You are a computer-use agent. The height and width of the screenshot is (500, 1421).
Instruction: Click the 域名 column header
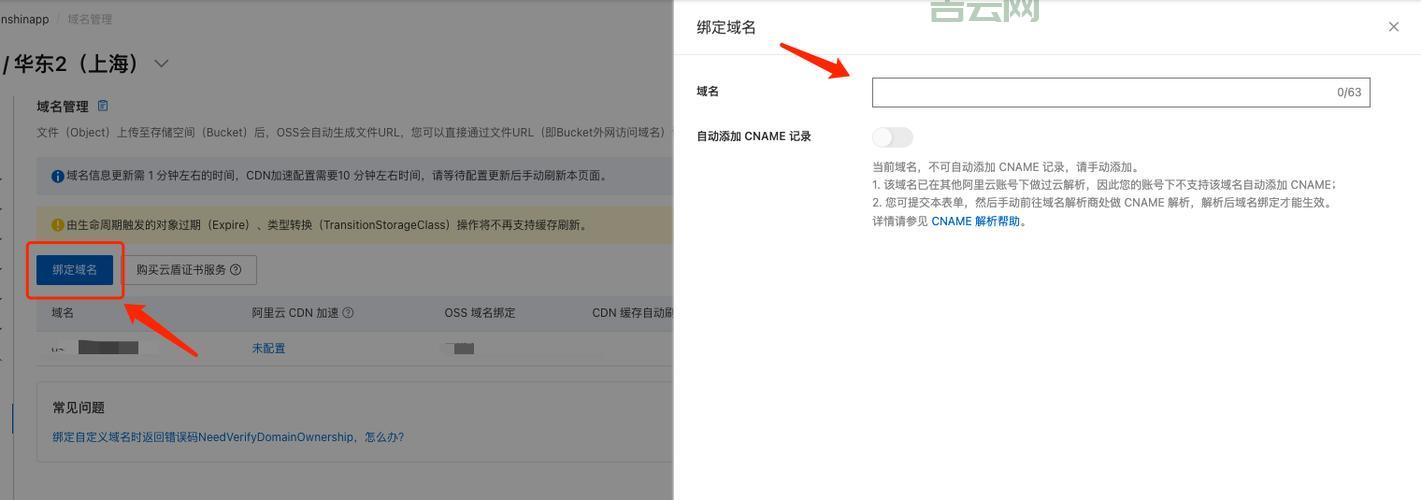(x=63, y=313)
